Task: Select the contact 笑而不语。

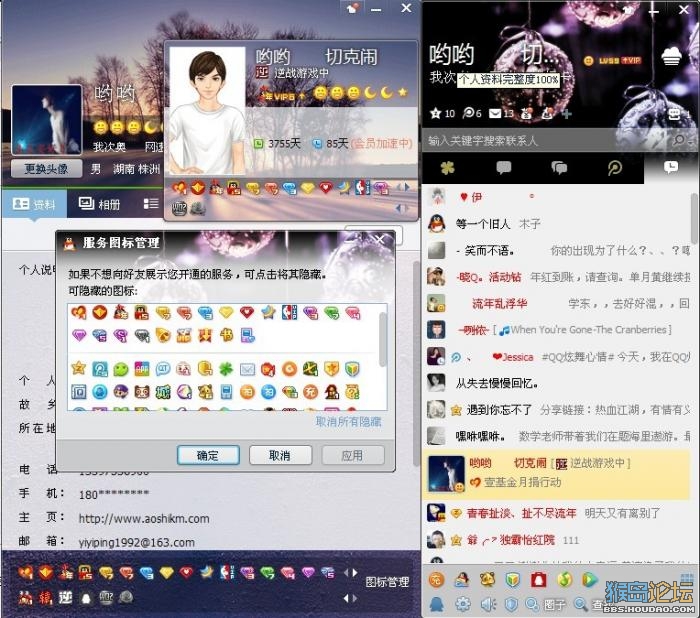Action: click(x=557, y=251)
